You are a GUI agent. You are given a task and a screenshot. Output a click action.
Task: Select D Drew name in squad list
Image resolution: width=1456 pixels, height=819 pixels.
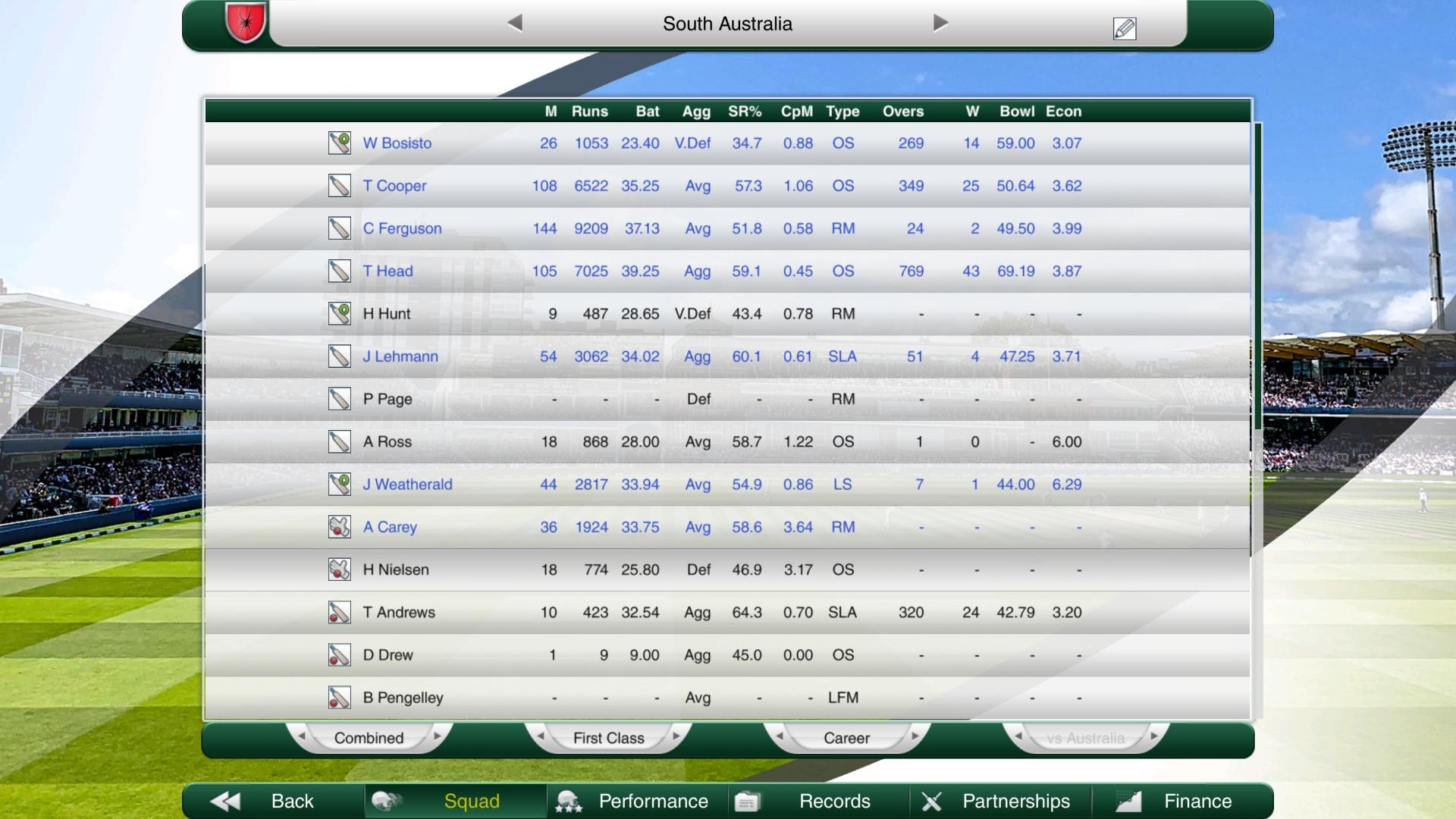click(388, 655)
